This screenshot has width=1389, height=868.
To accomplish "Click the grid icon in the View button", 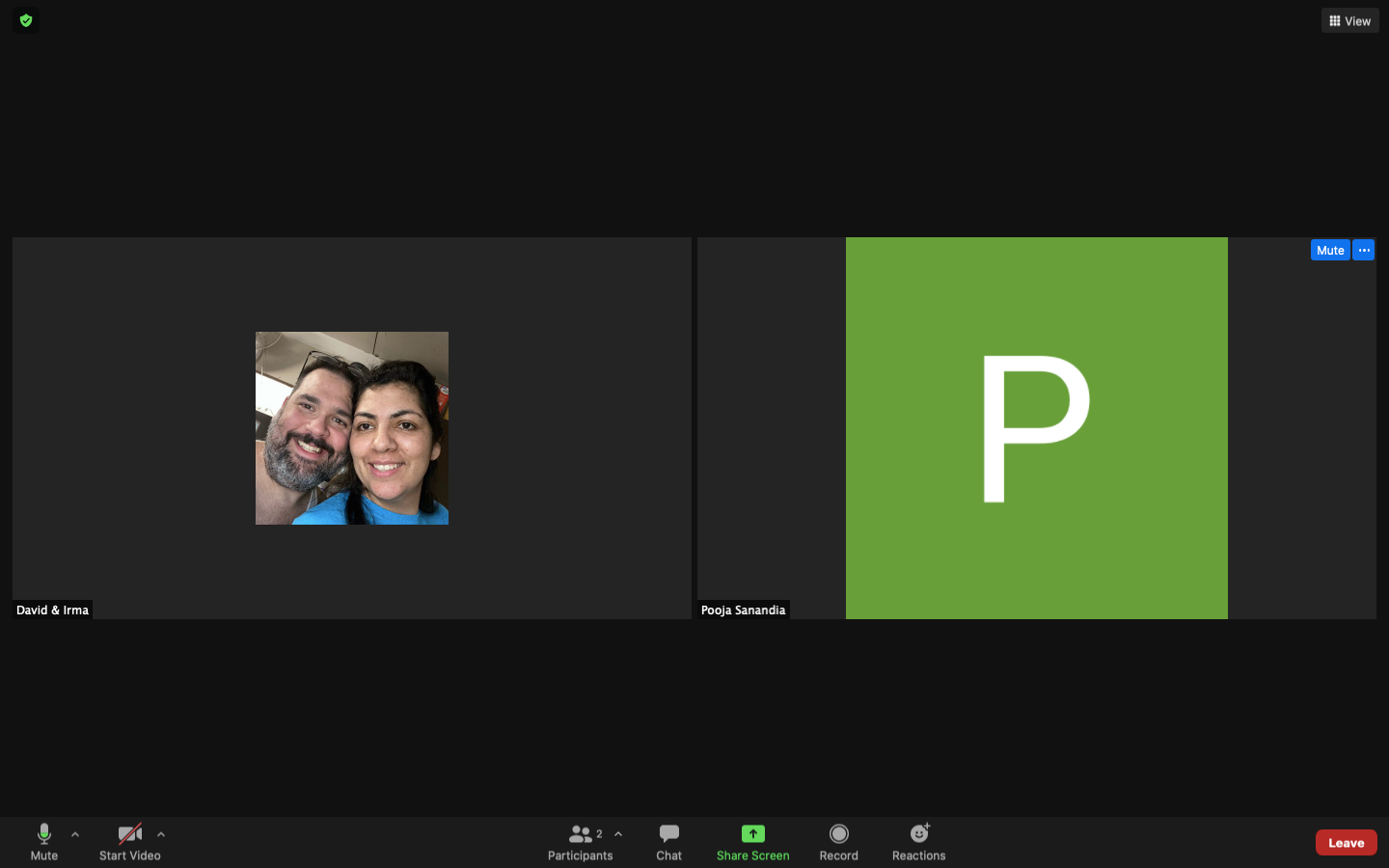I will (1335, 20).
